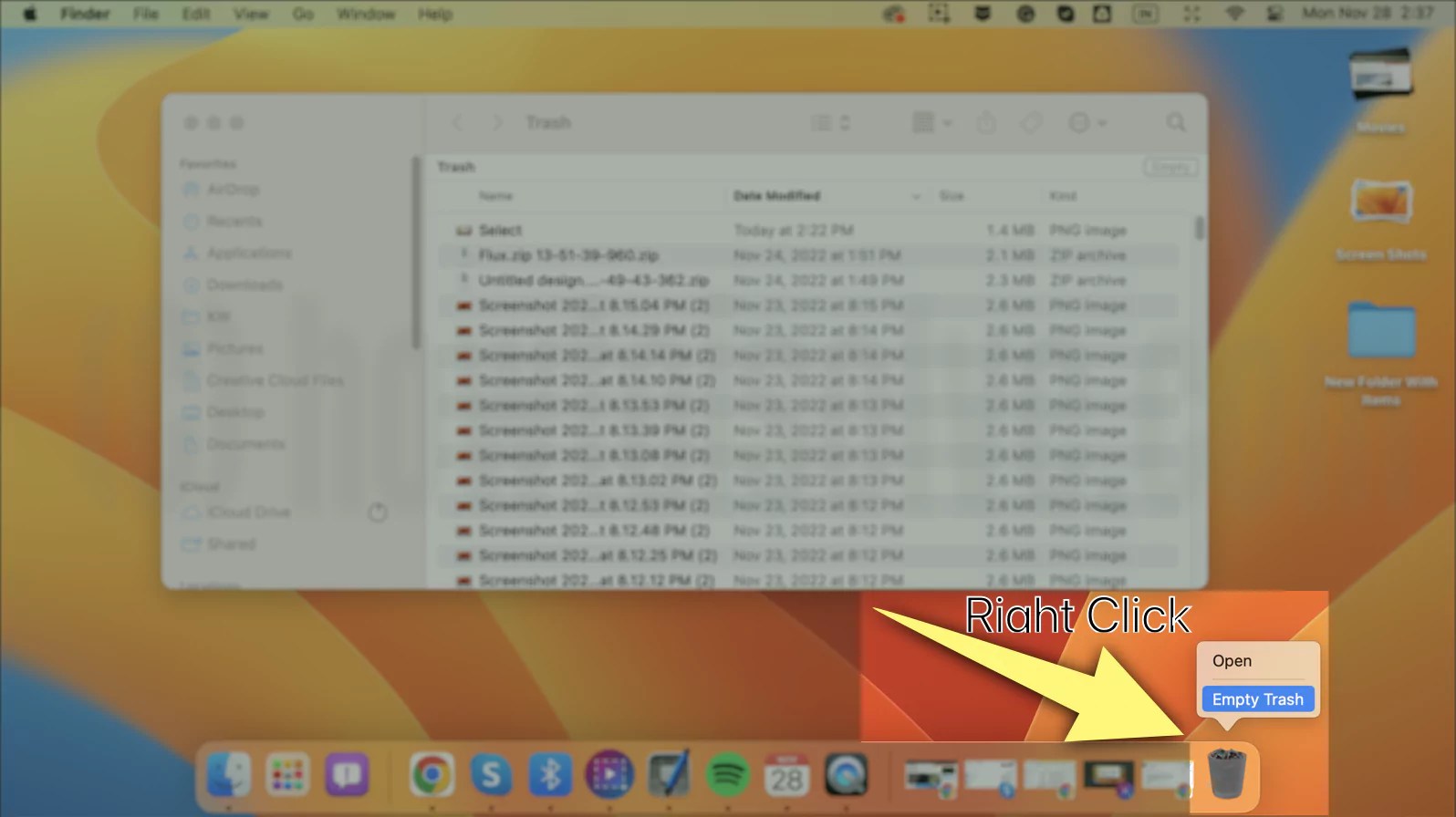
Task: Open the View menu
Action: point(251,14)
